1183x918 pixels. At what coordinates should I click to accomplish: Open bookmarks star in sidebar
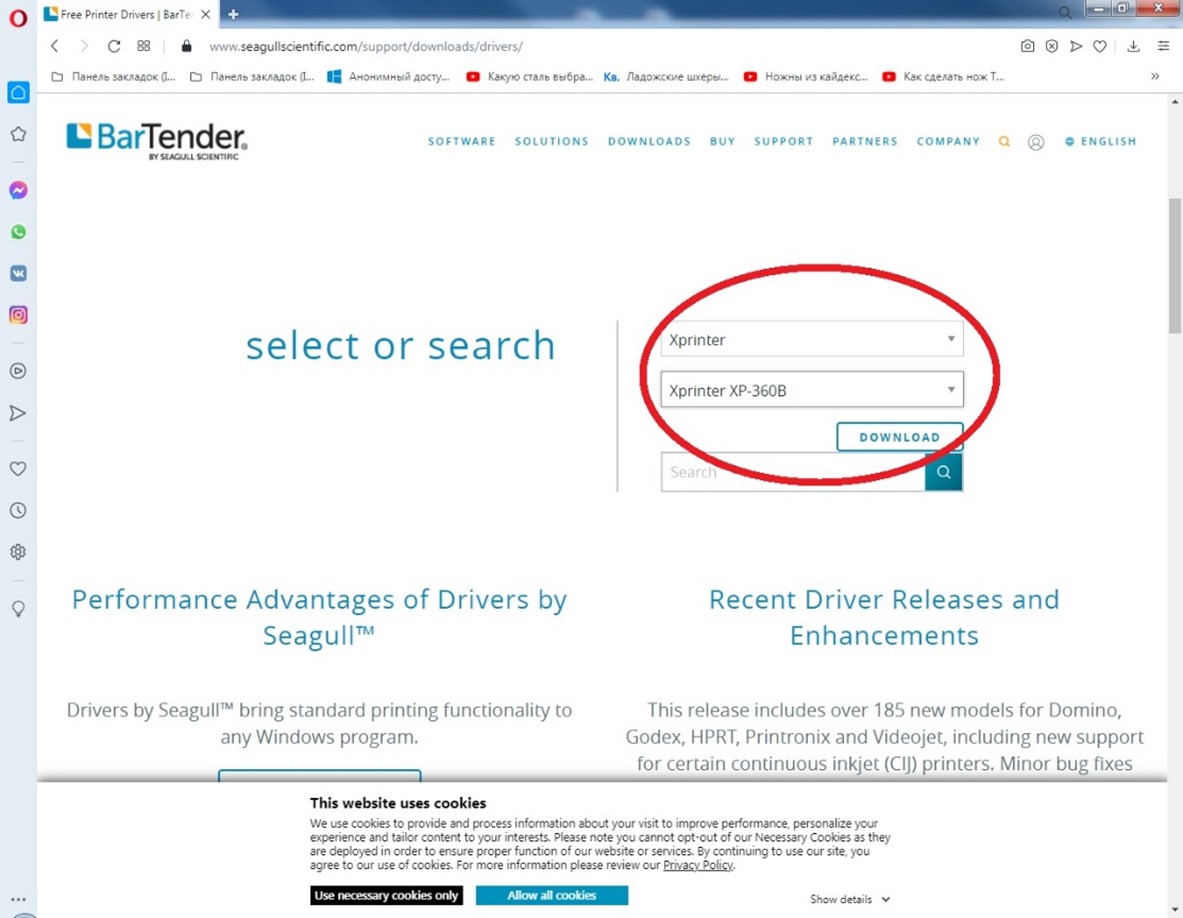click(18, 134)
